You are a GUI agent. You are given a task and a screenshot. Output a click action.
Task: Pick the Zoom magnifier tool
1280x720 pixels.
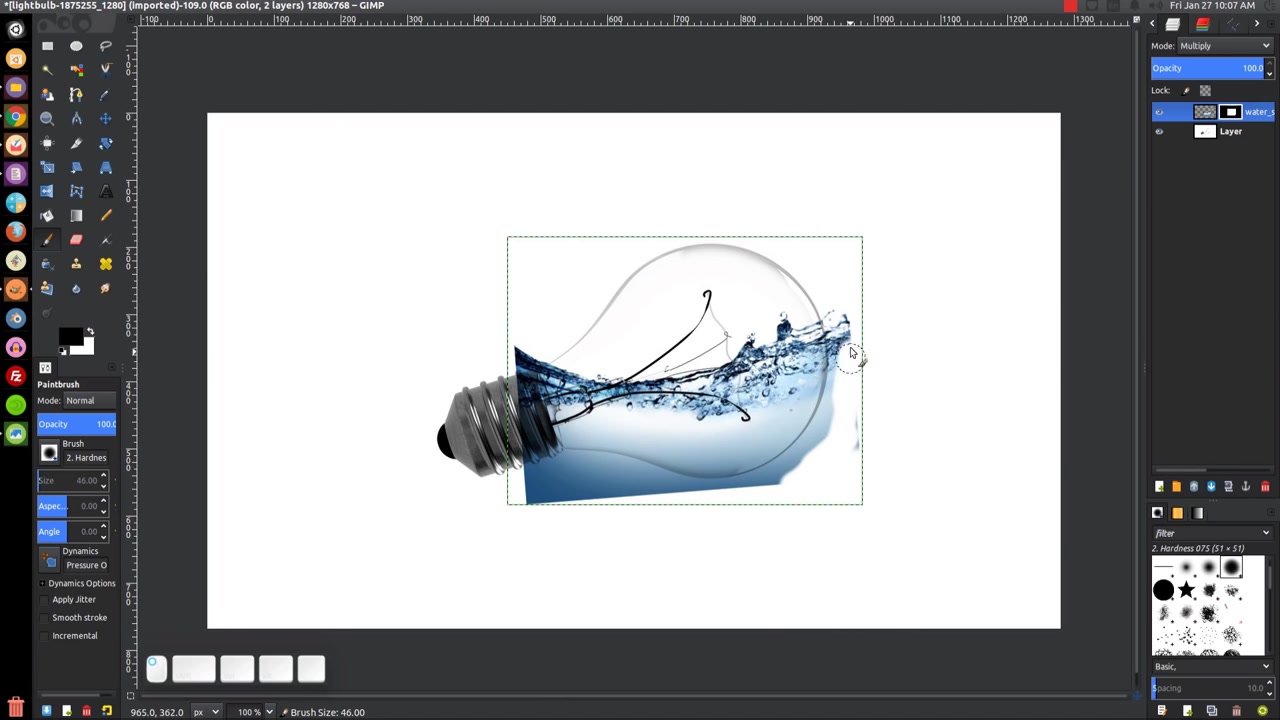pos(47,118)
